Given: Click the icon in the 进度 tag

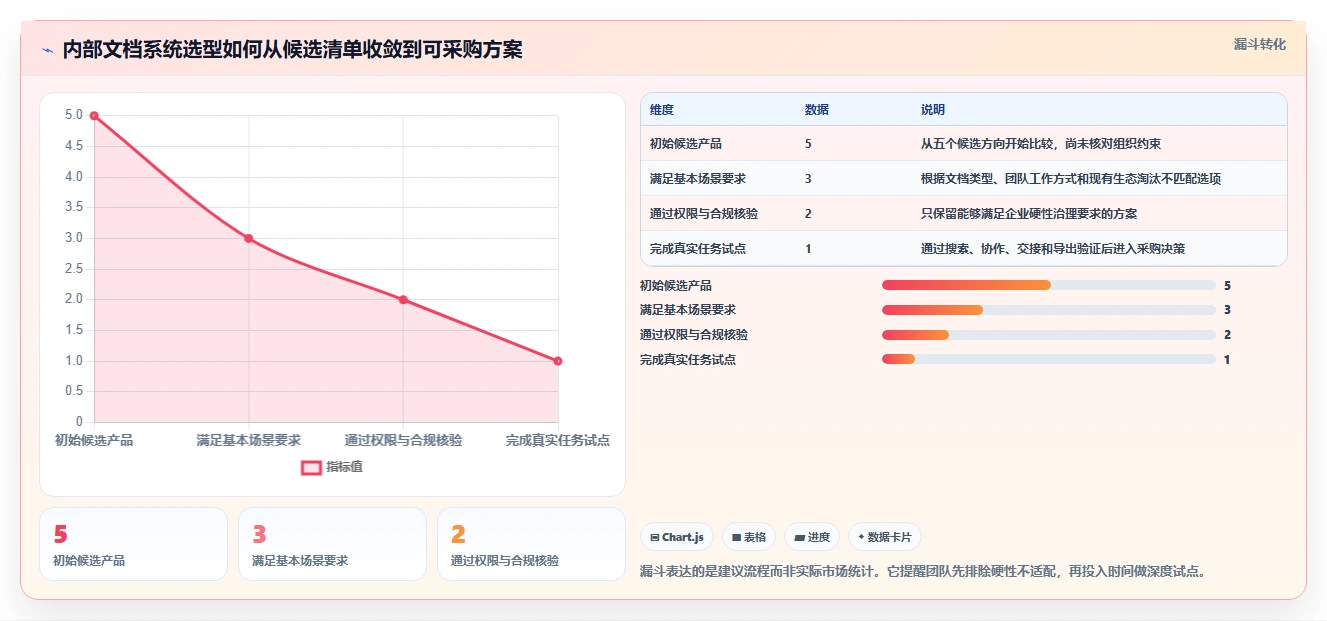Looking at the screenshot, I should pyautogui.click(x=799, y=538).
